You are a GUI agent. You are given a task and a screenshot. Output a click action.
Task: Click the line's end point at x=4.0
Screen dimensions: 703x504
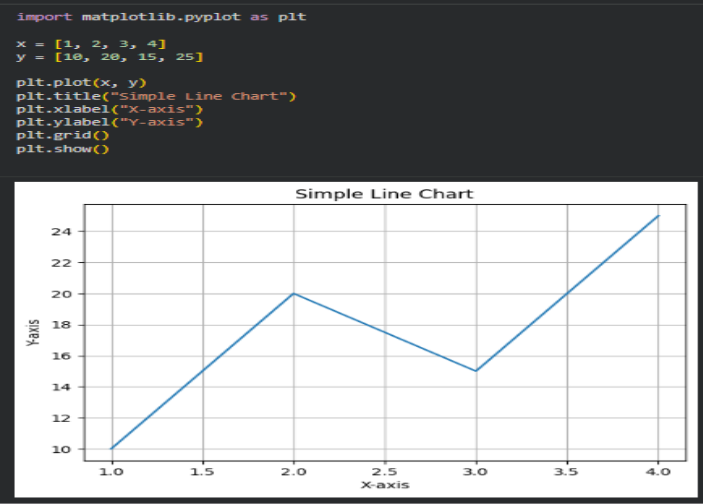657,216
